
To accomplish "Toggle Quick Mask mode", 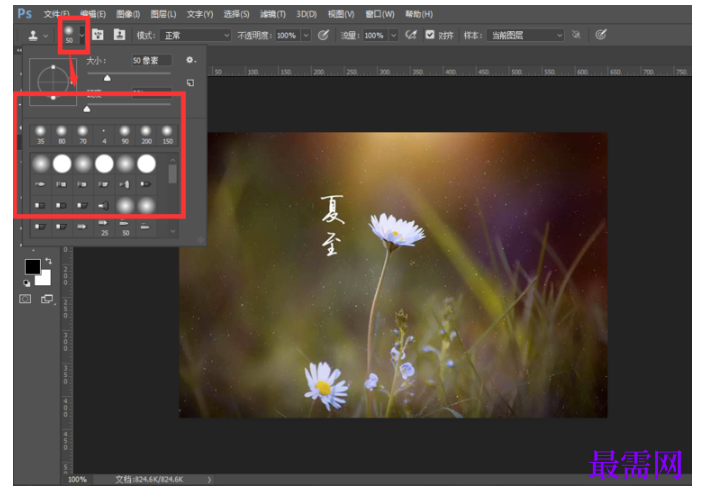I will [x=25, y=299].
